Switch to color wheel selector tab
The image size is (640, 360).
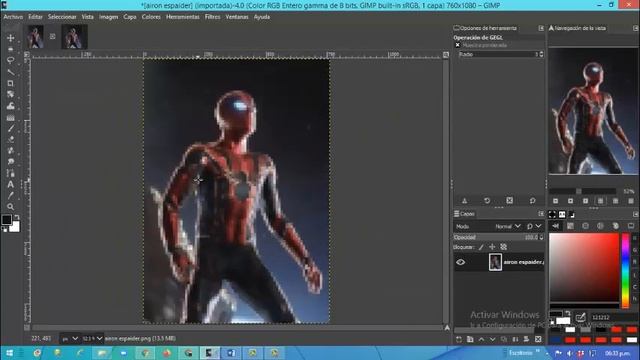pyautogui.click(x=600, y=226)
